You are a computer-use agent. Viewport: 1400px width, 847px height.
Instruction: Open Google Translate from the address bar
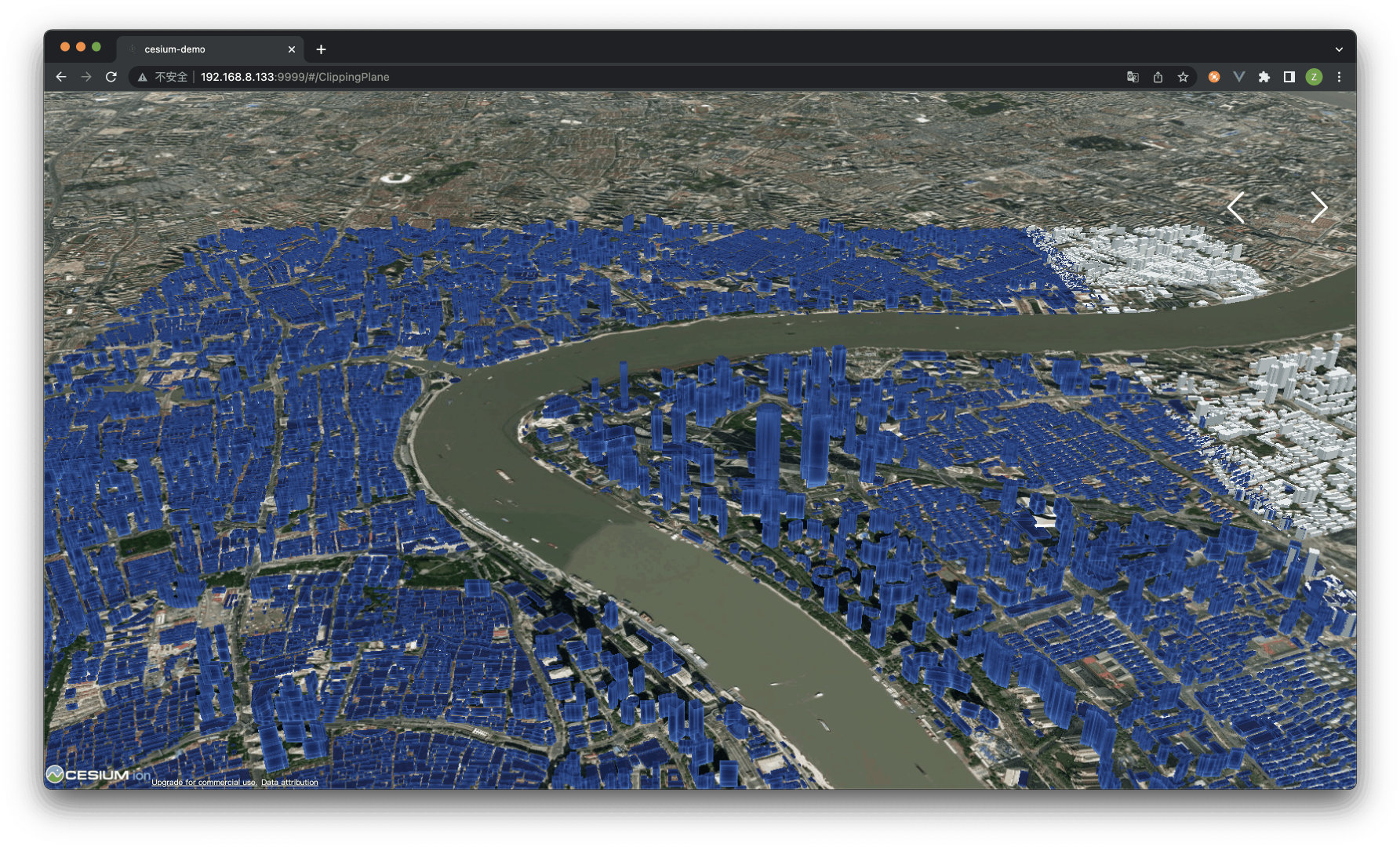click(1132, 77)
